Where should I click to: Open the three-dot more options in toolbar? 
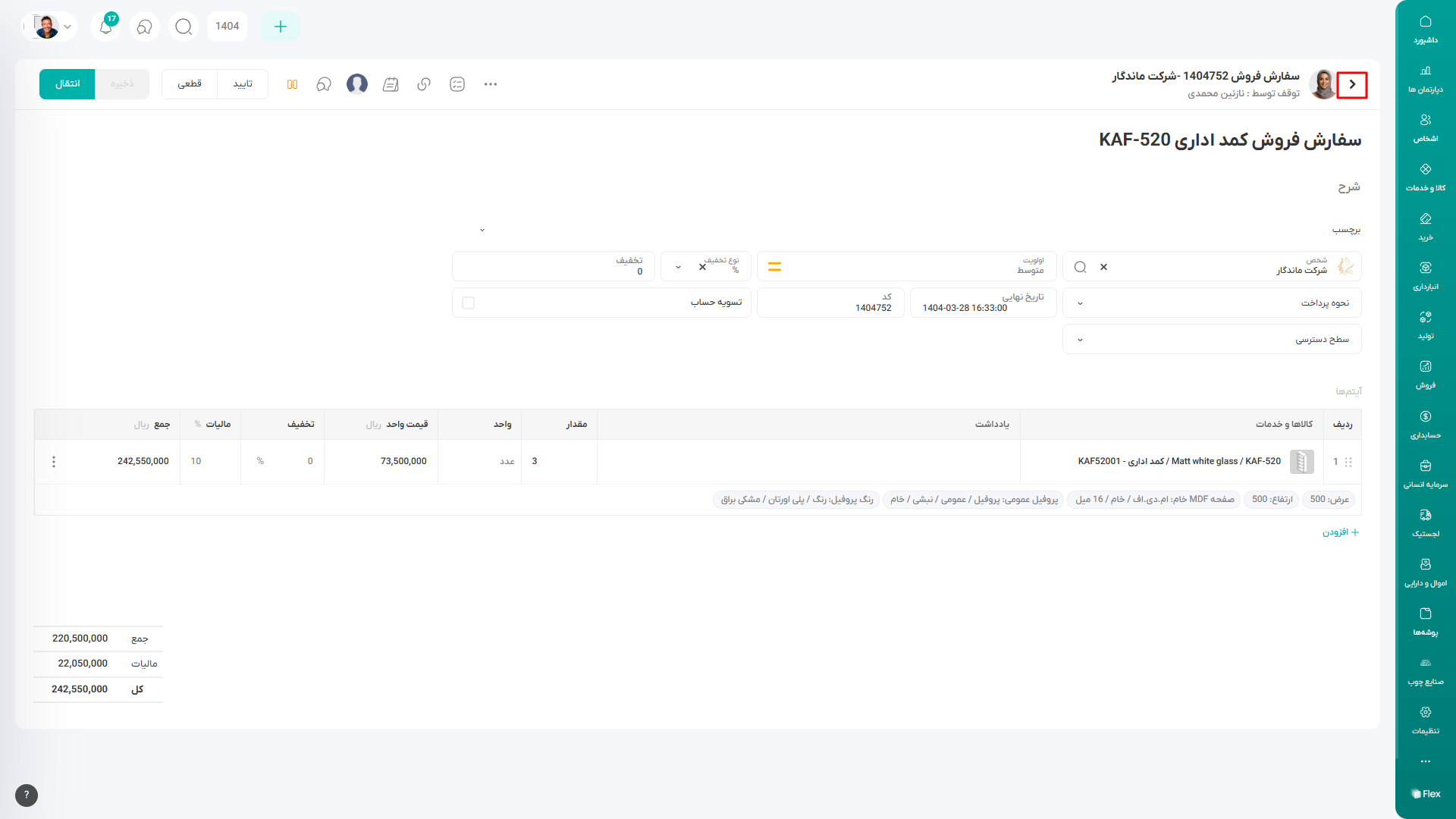click(491, 84)
